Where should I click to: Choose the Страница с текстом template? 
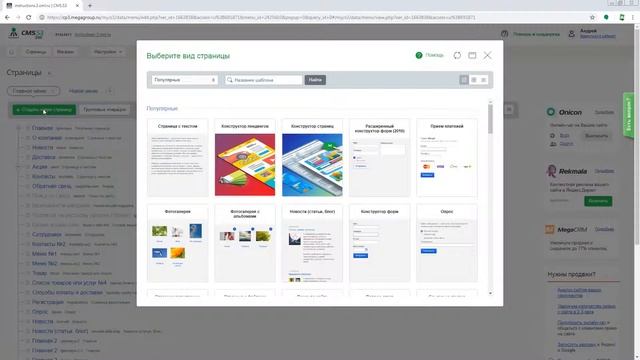click(x=178, y=158)
